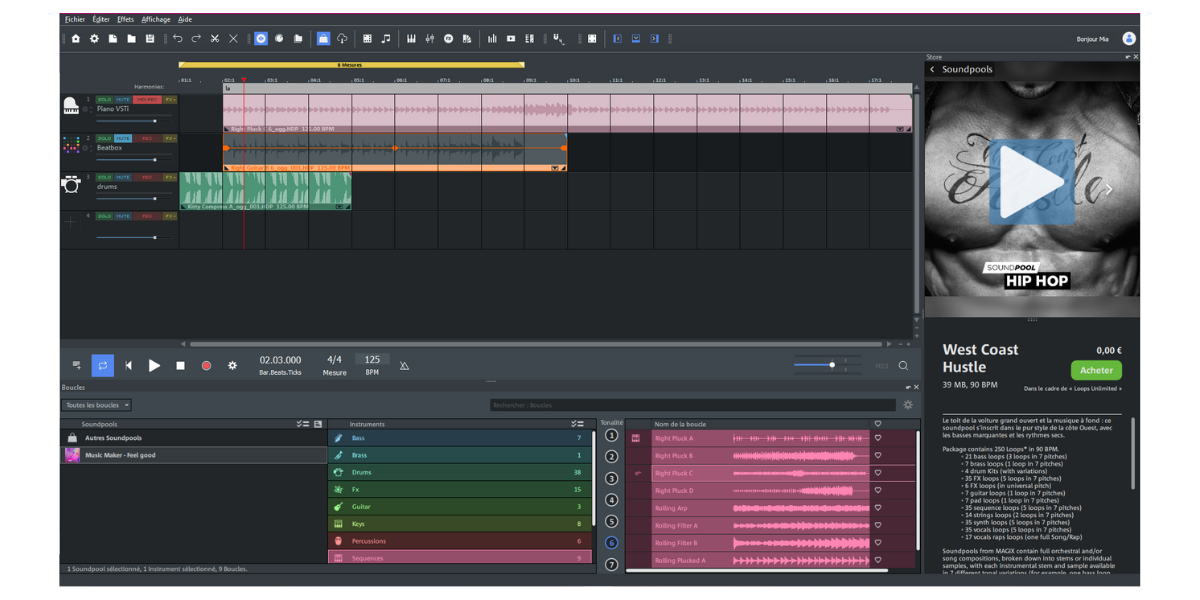Open the piano keyboard icon in toolbar
The image size is (1200, 600).
[x=411, y=39]
